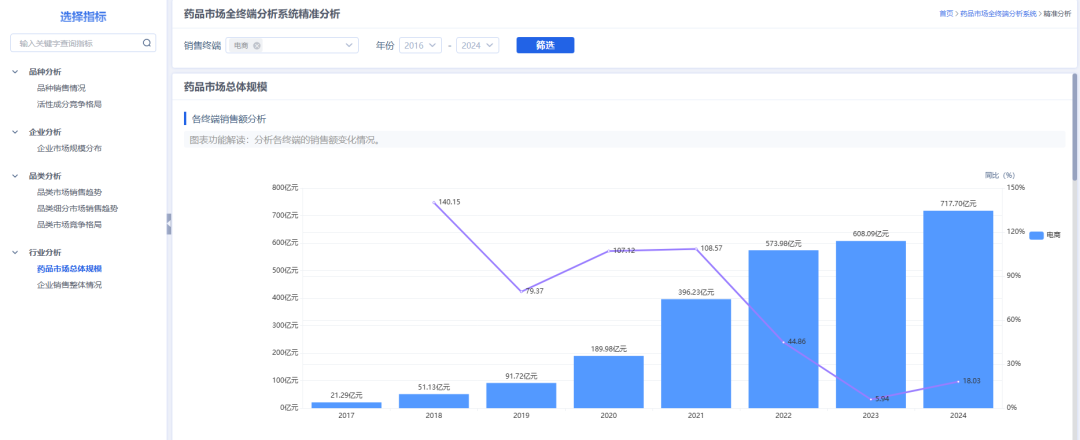Open 品类细分市场销售趋势 in the sidebar
Viewport: 1080px width, 440px height.
(x=78, y=208)
